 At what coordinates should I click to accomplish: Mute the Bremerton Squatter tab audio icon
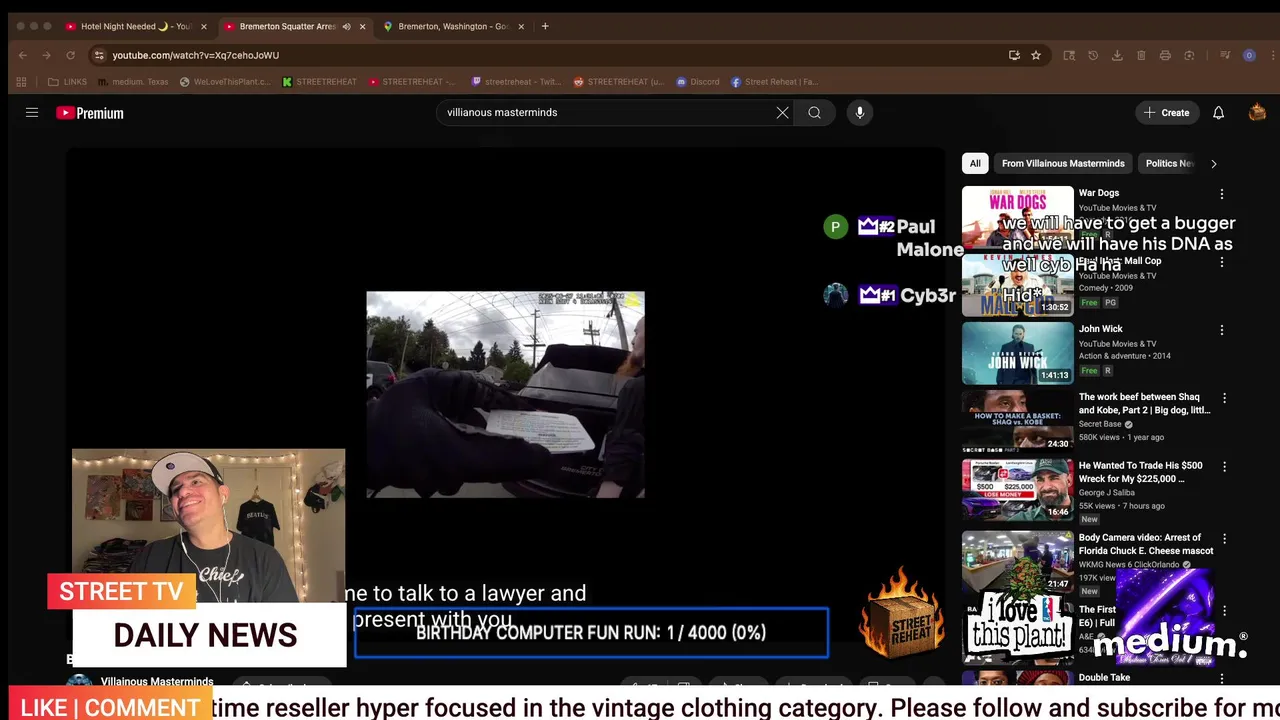click(346, 26)
